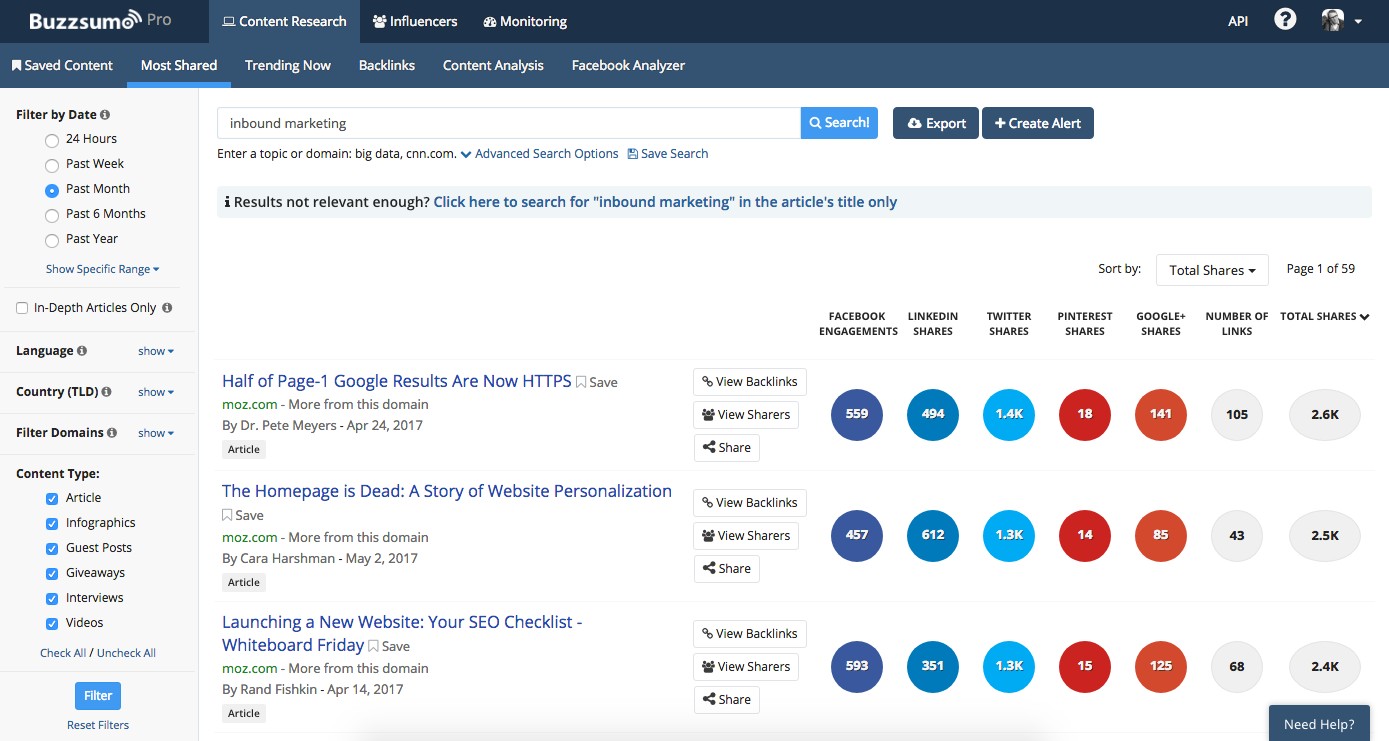
Task: Uncheck the Article content type
Action: pyautogui.click(x=52, y=498)
